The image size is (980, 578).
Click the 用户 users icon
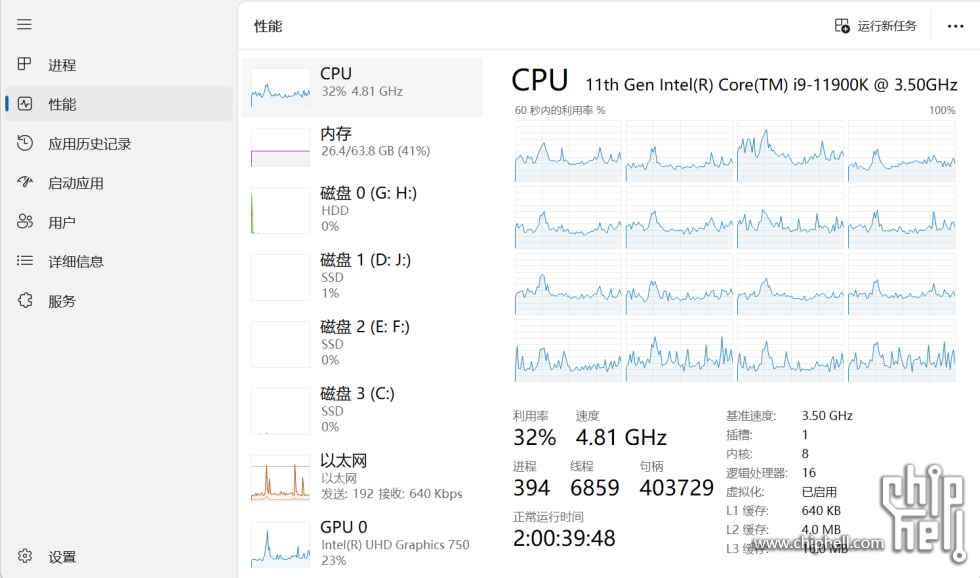pyautogui.click(x=25, y=221)
